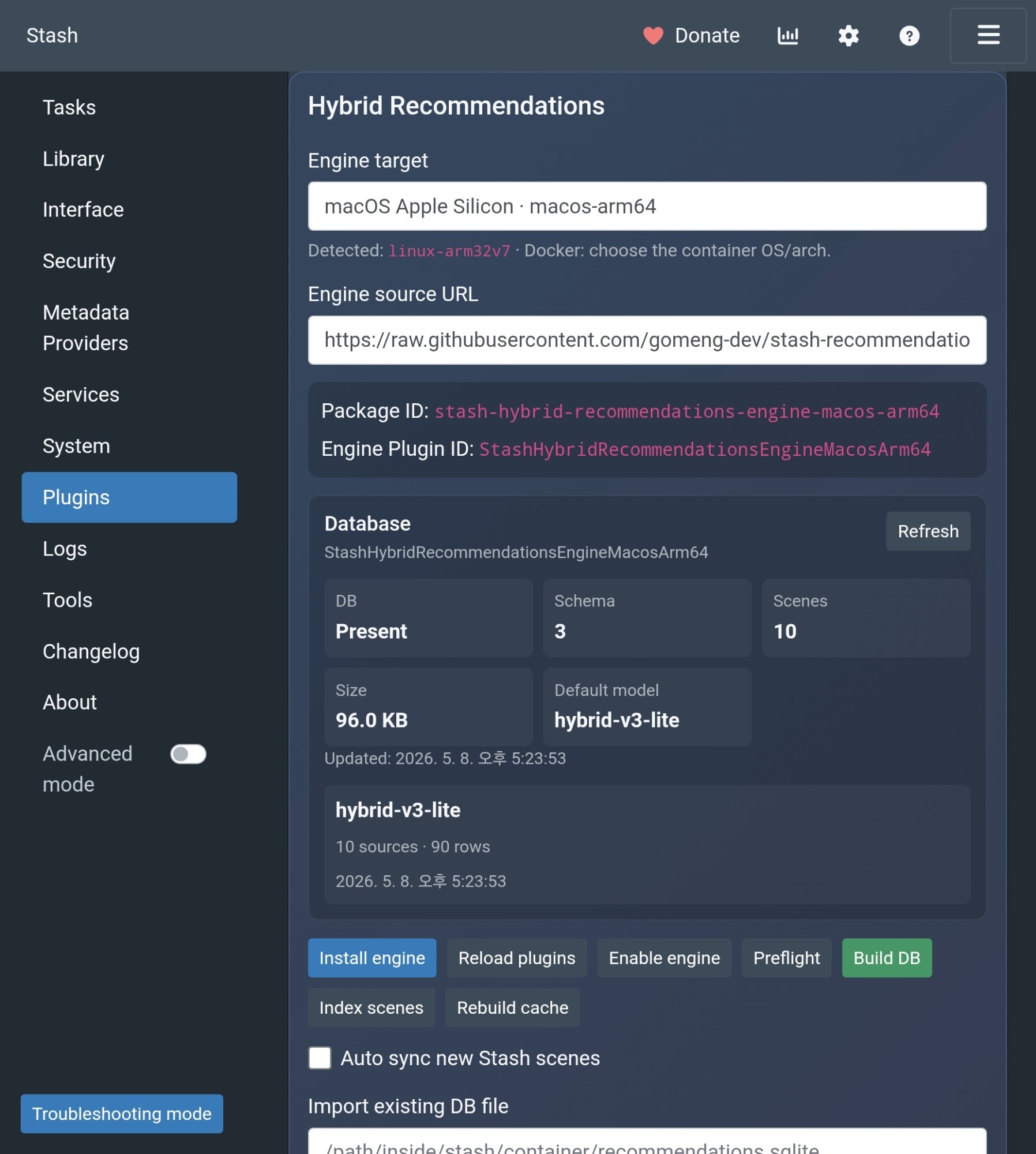
Task: Open the Tasks settings section
Action: click(69, 107)
